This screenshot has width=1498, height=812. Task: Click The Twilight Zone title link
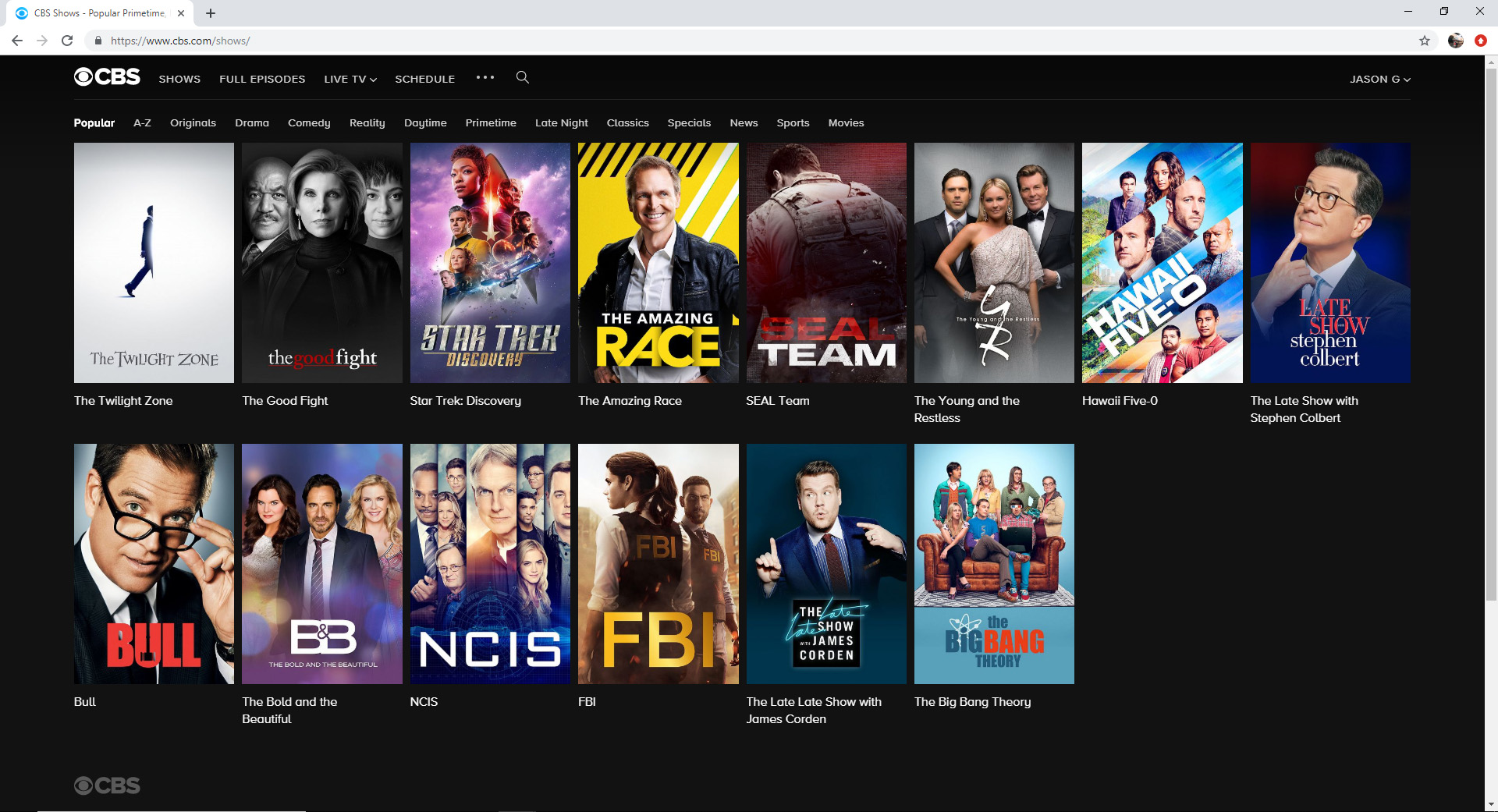tap(123, 400)
